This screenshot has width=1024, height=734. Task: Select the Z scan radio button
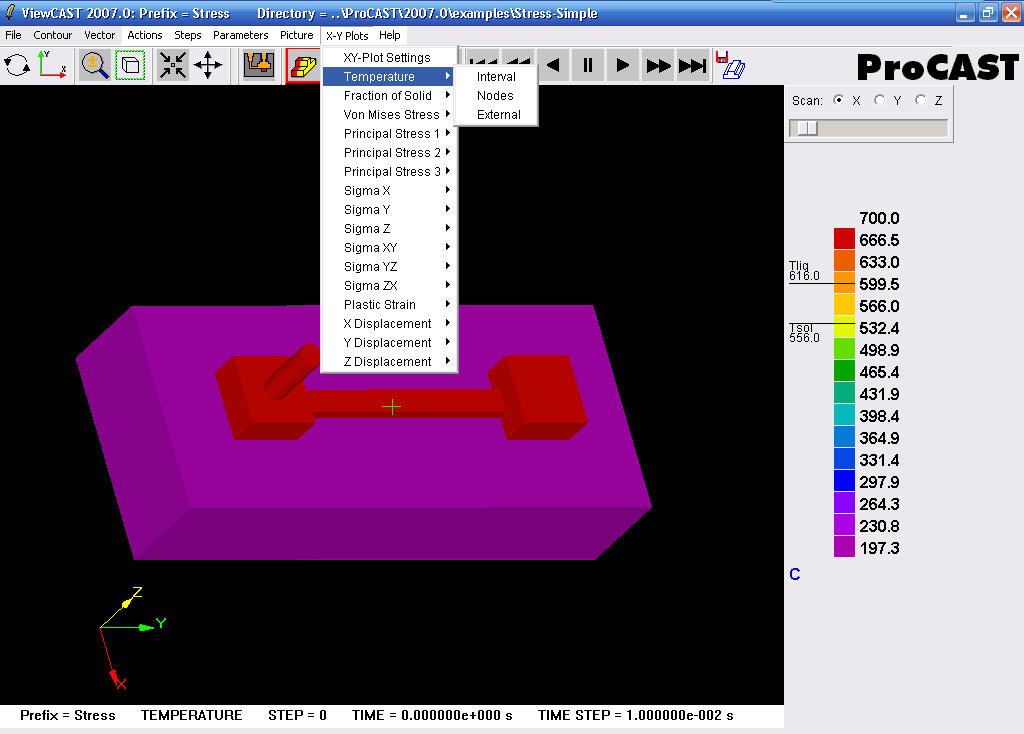(x=921, y=100)
